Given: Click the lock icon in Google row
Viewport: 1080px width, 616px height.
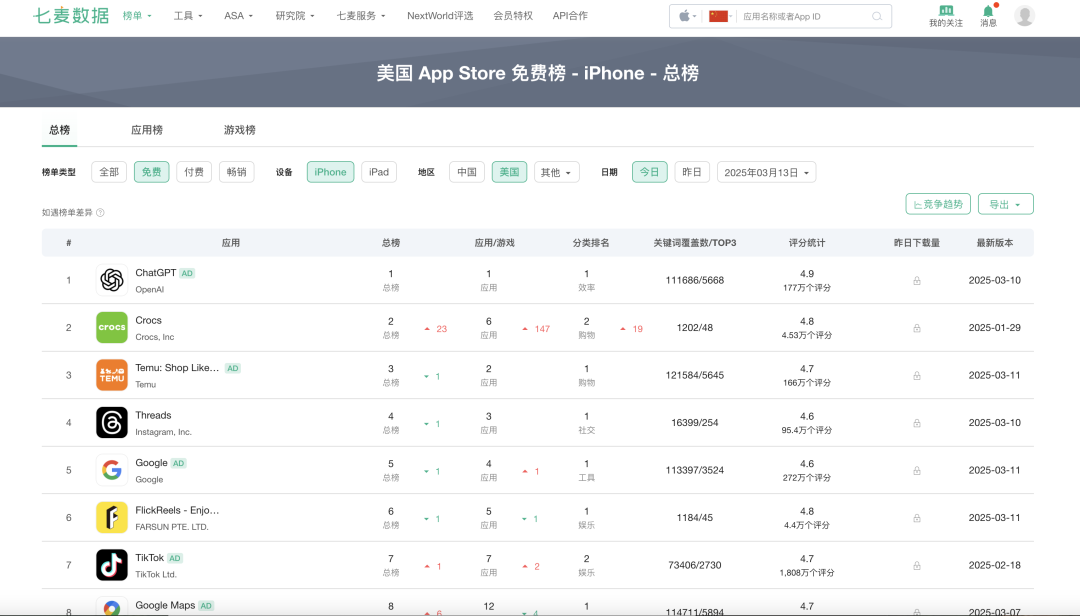Looking at the screenshot, I should 917,471.
